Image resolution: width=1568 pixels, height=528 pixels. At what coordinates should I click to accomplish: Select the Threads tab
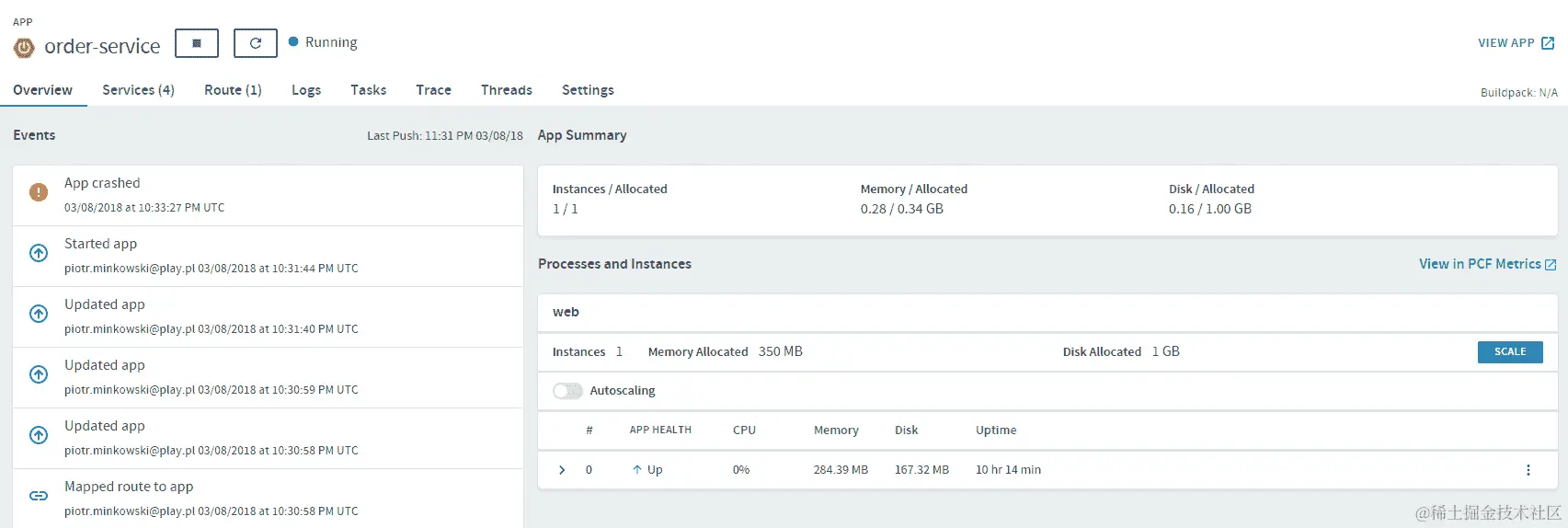(x=506, y=90)
